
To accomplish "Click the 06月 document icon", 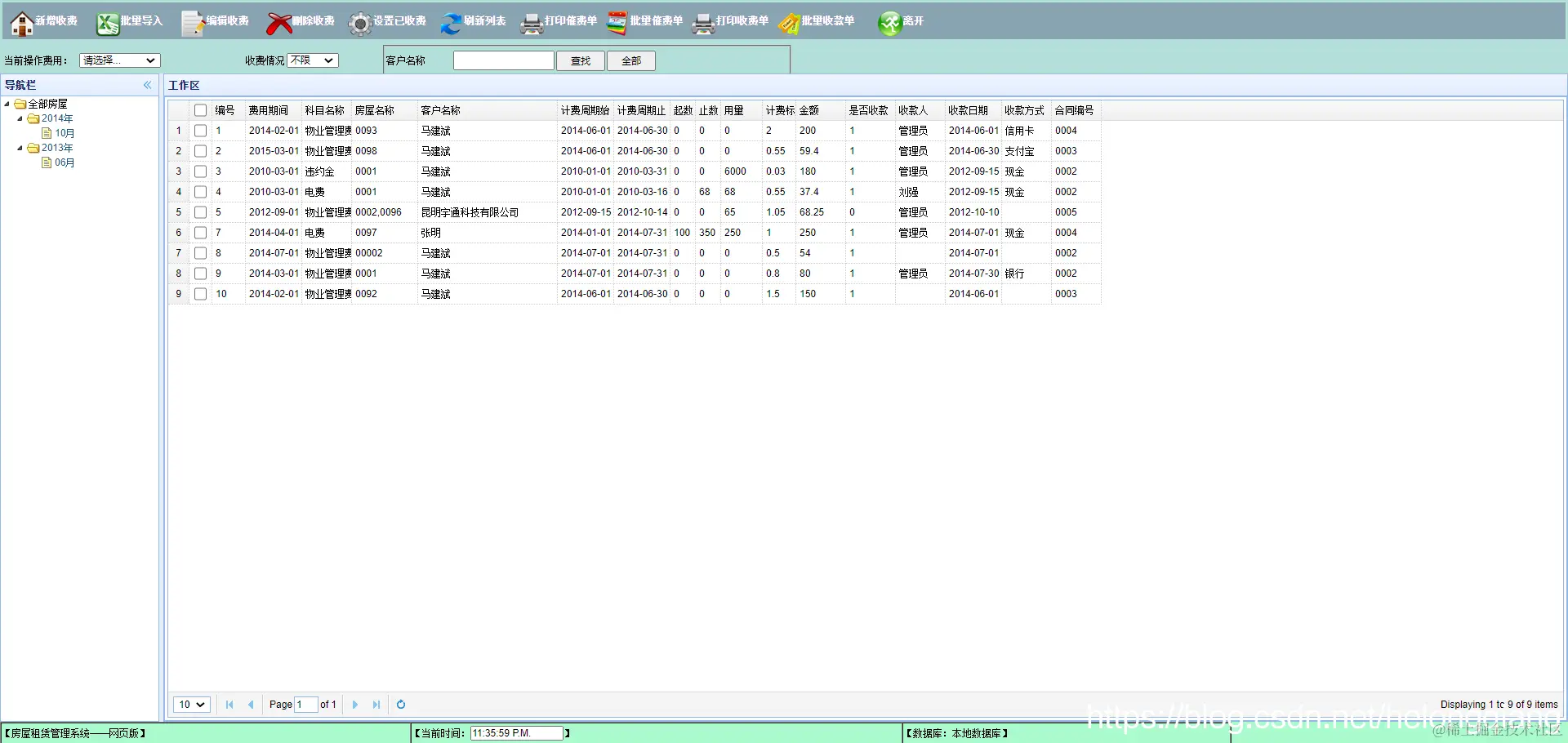I will point(47,163).
